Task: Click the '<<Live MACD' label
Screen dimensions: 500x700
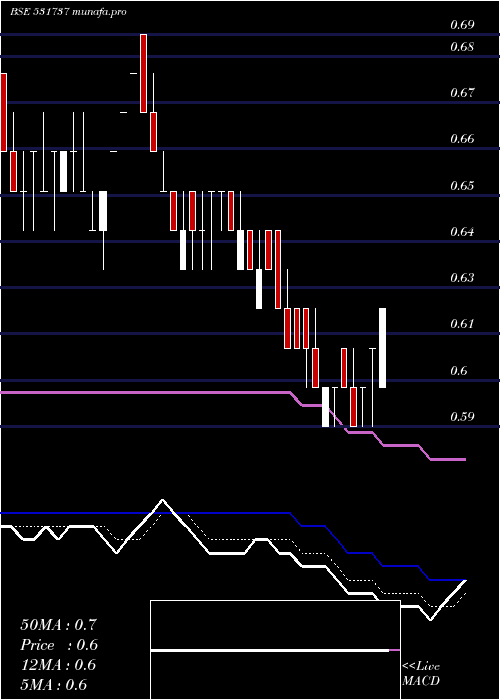Action: (x=421, y=674)
